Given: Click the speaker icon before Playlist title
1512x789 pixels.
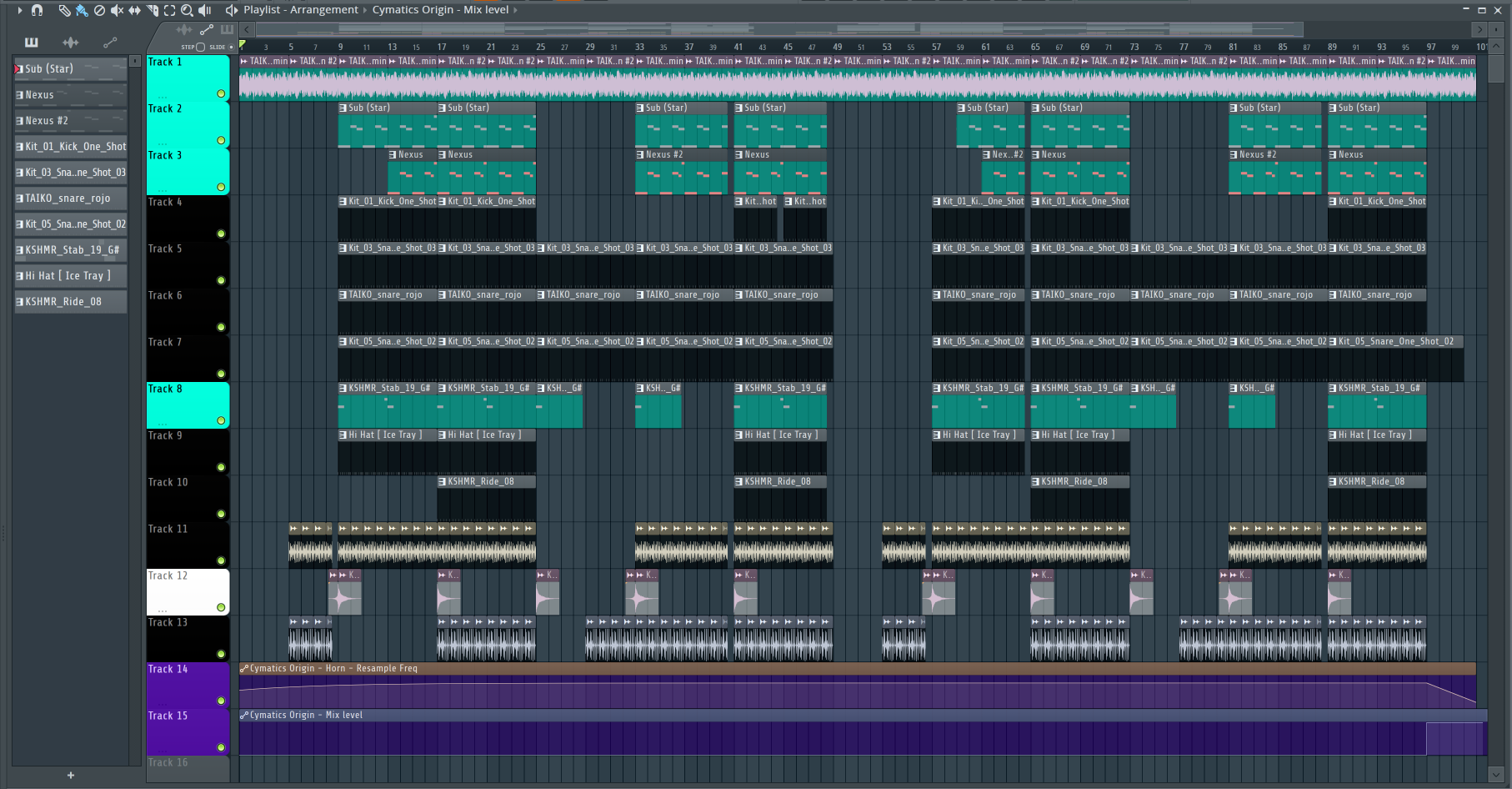Looking at the screenshot, I should pyautogui.click(x=232, y=10).
